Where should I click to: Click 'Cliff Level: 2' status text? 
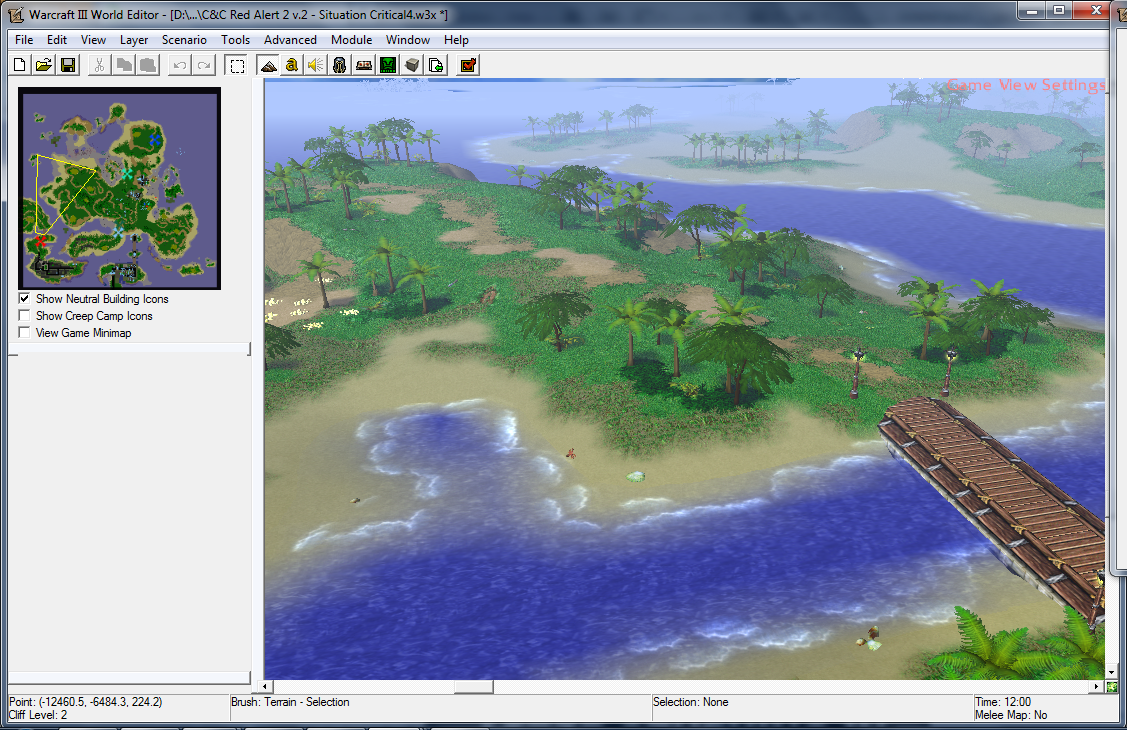[x=38, y=715]
